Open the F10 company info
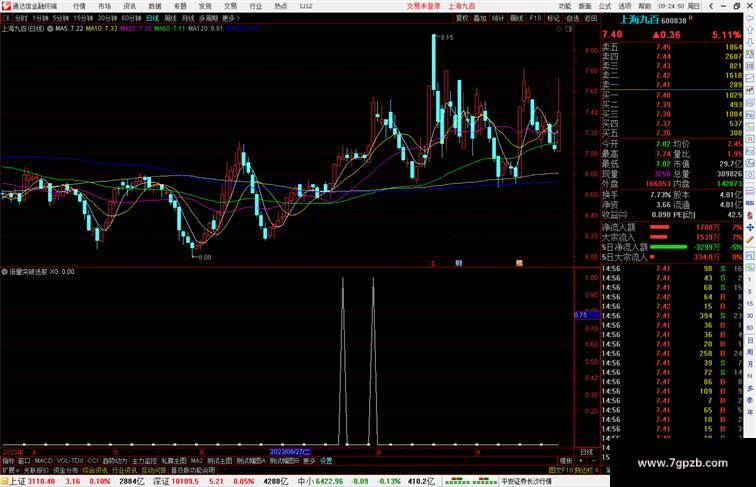The height and width of the screenshot is (487, 756). (x=535, y=18)
